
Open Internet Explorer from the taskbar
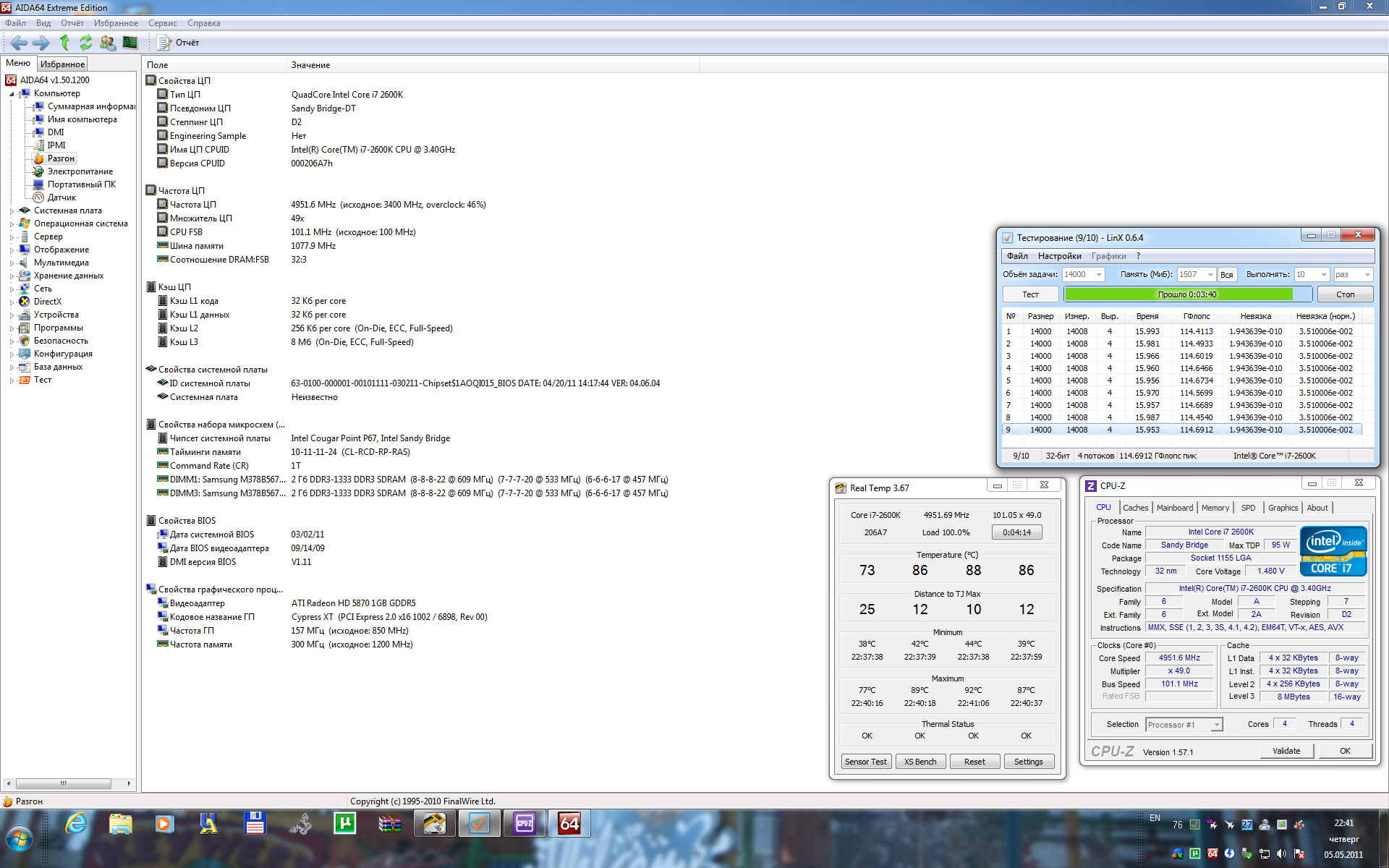(76, 823)
